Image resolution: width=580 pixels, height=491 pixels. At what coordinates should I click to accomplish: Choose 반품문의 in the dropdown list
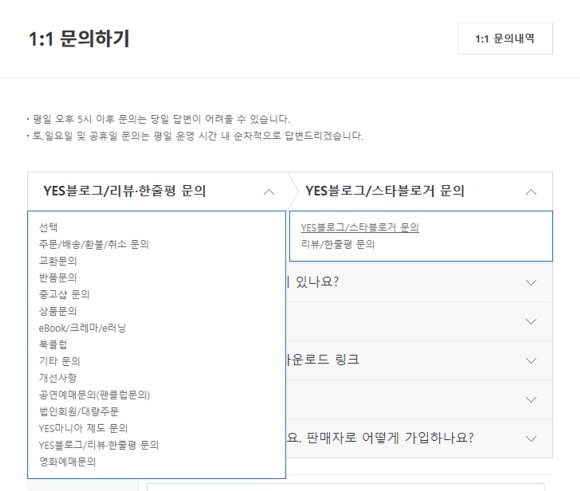[58, 278]
